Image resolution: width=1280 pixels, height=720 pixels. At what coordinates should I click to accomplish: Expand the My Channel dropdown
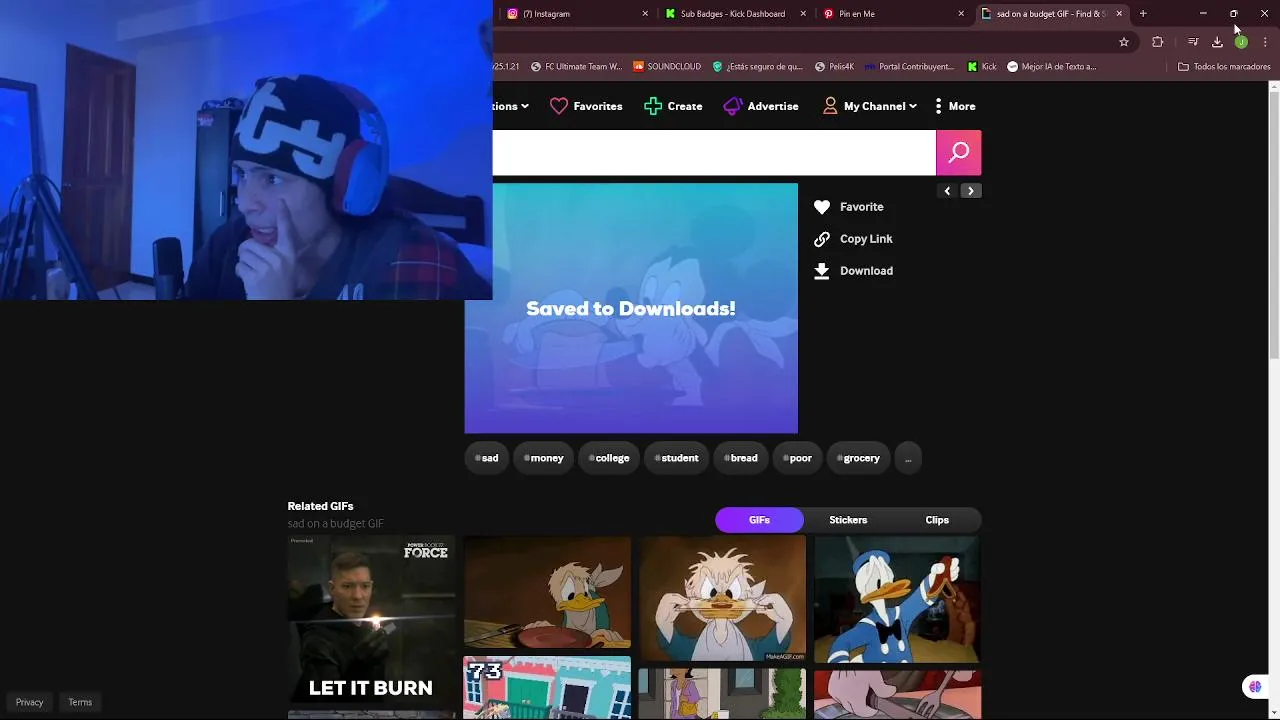(869, 106)
